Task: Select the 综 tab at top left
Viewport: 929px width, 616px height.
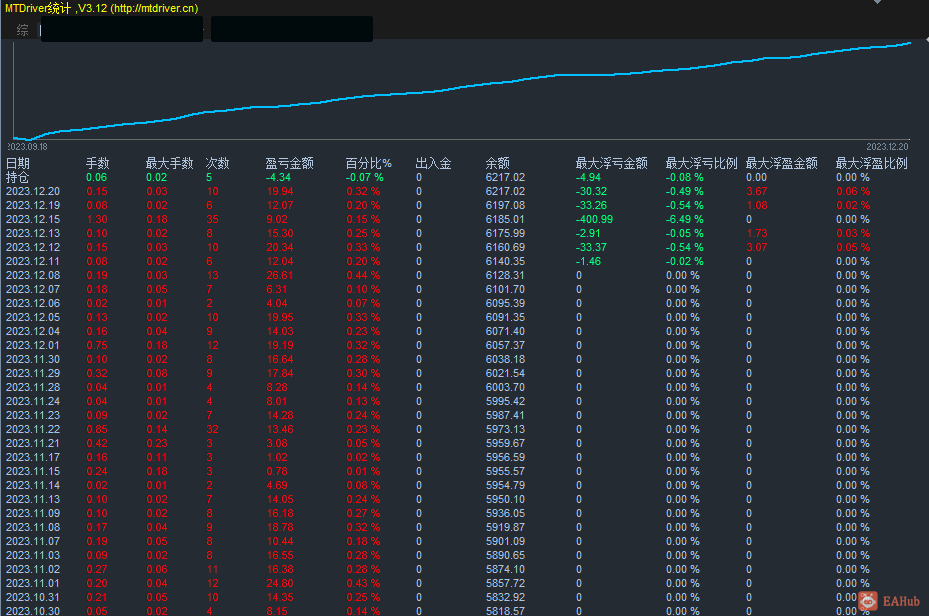Action: (x=23, y=30)
